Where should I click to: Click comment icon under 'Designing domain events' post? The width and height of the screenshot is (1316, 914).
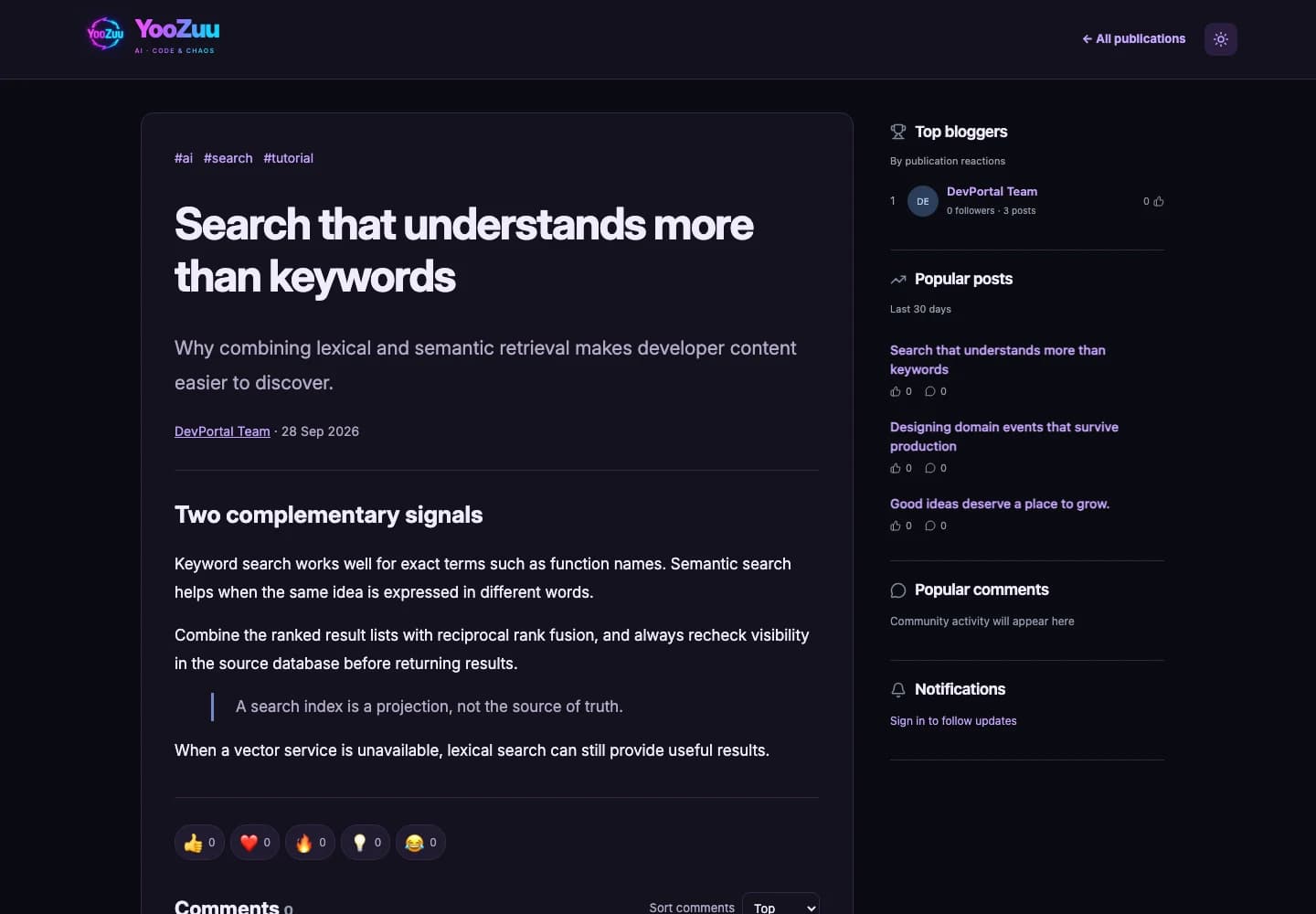click(930, 468)
